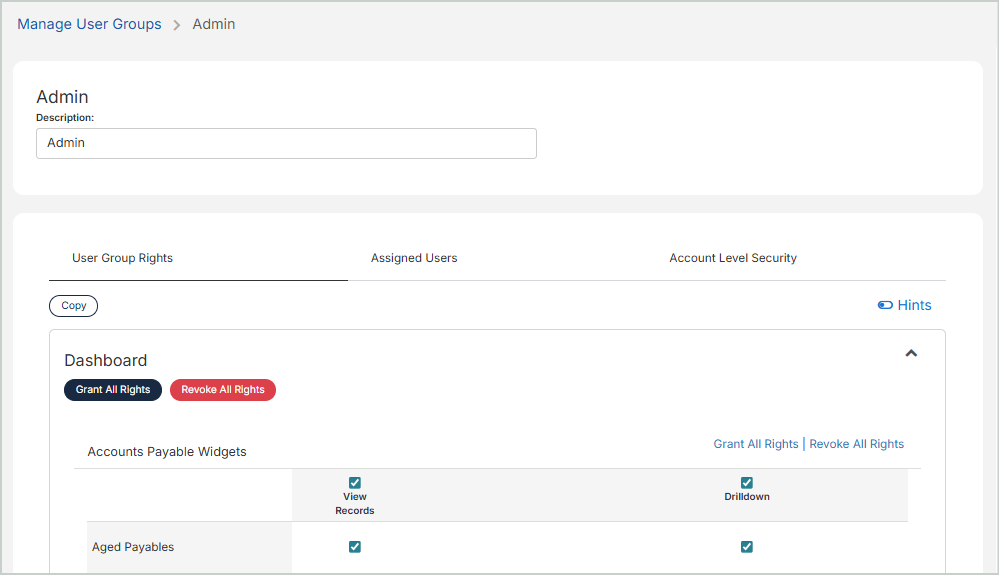
Task: Click the red Revoke All Rights button
Action: 223,390
